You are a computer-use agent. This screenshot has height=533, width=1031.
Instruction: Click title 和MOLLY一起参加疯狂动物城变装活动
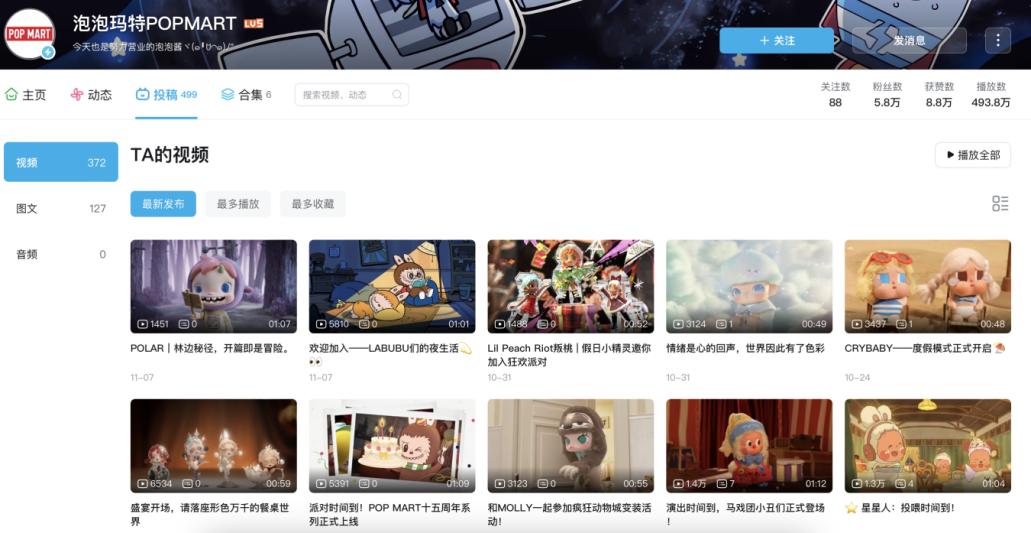[569, 515]
